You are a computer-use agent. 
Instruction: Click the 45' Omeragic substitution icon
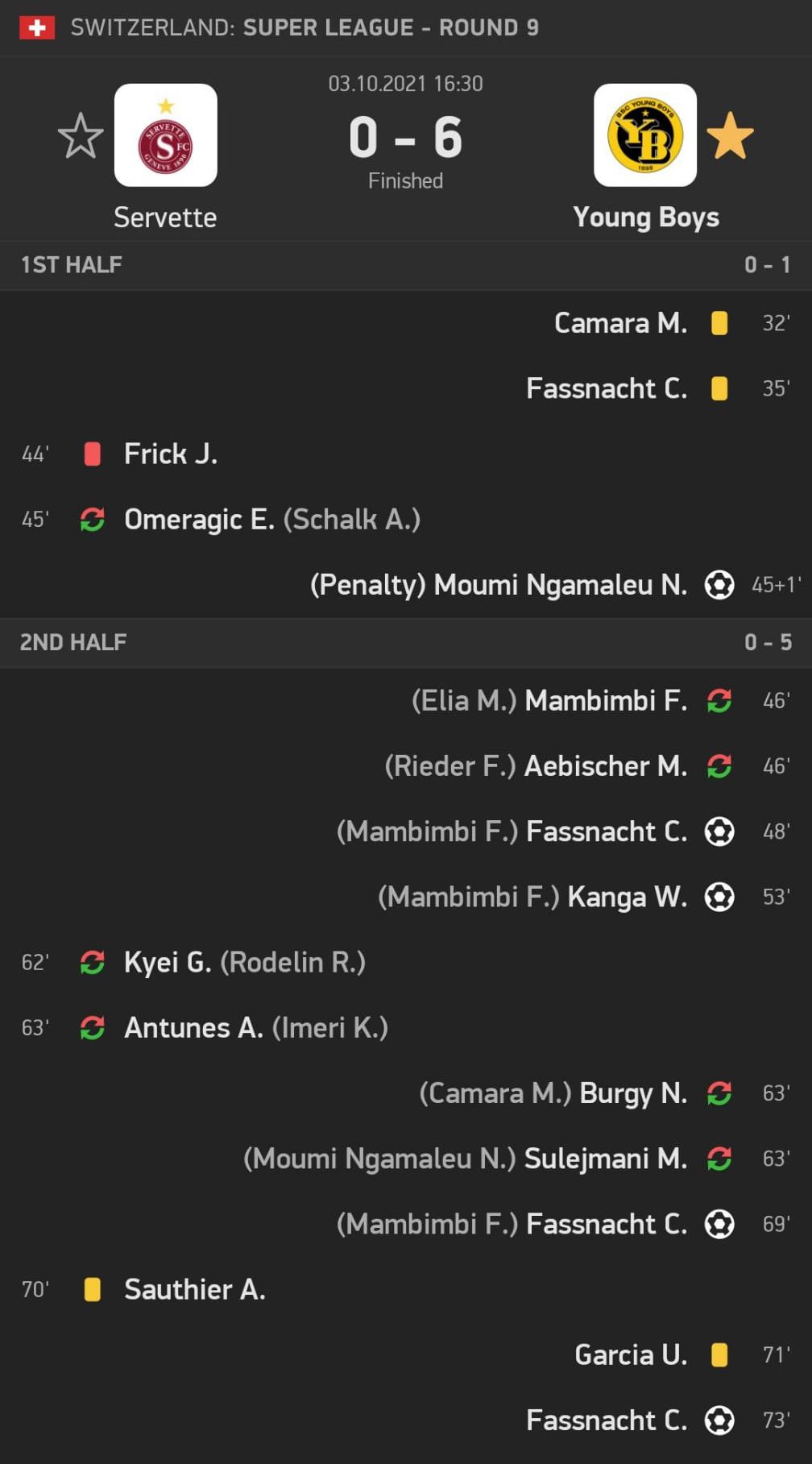pyautogui.click(x=93, y=520)
